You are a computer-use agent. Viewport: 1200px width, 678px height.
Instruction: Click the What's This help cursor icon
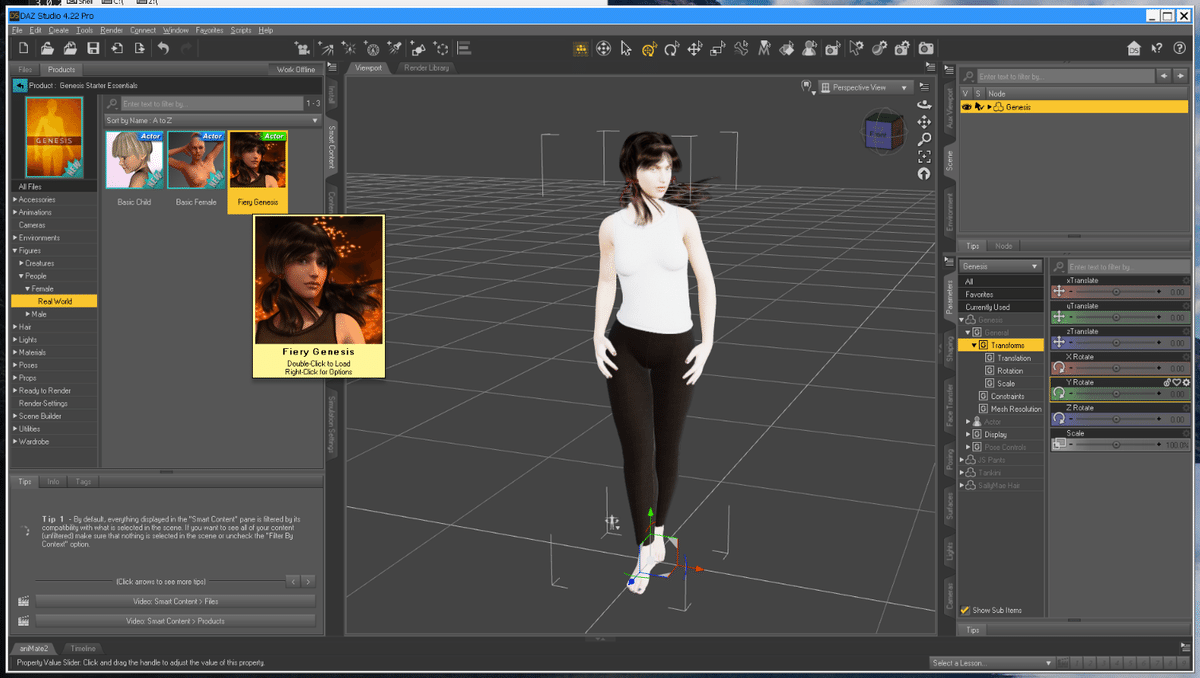coord(1156,48)
